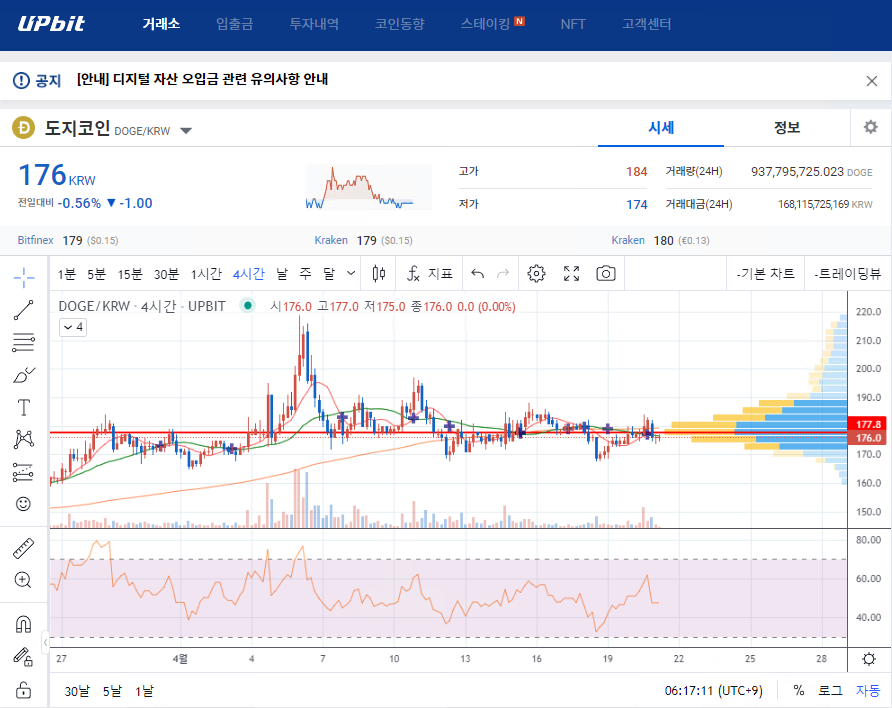Expand the DOGE/KRW market selector arrow
This screenshot has height=708, width=892.
[185, 131]
